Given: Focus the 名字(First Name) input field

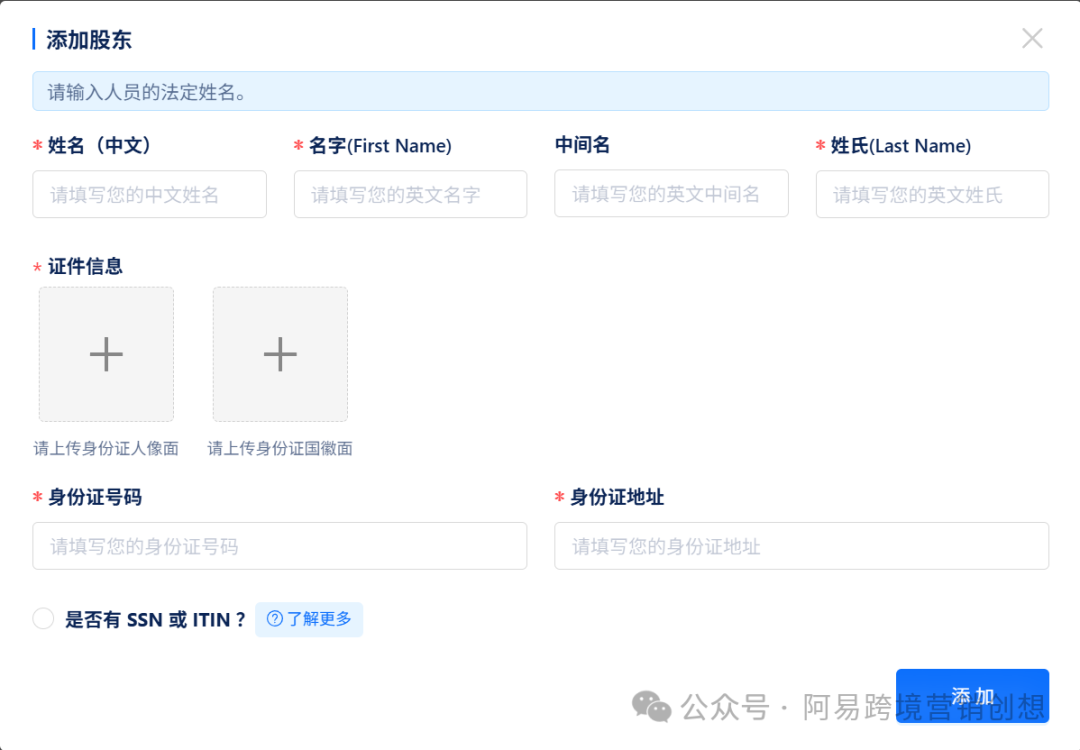Looking at the screenshot, I should (x=410, y=194).
